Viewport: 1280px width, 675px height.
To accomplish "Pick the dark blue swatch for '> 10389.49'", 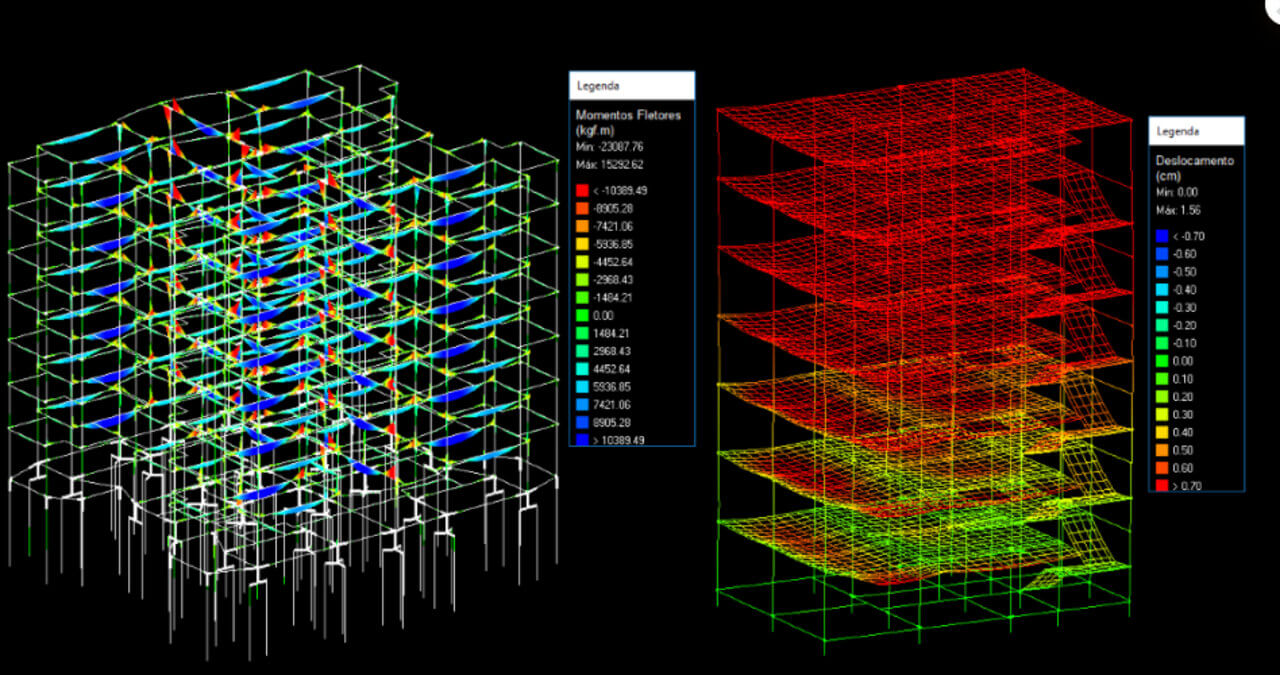I will pyautogui.click(x=583, y=440).
